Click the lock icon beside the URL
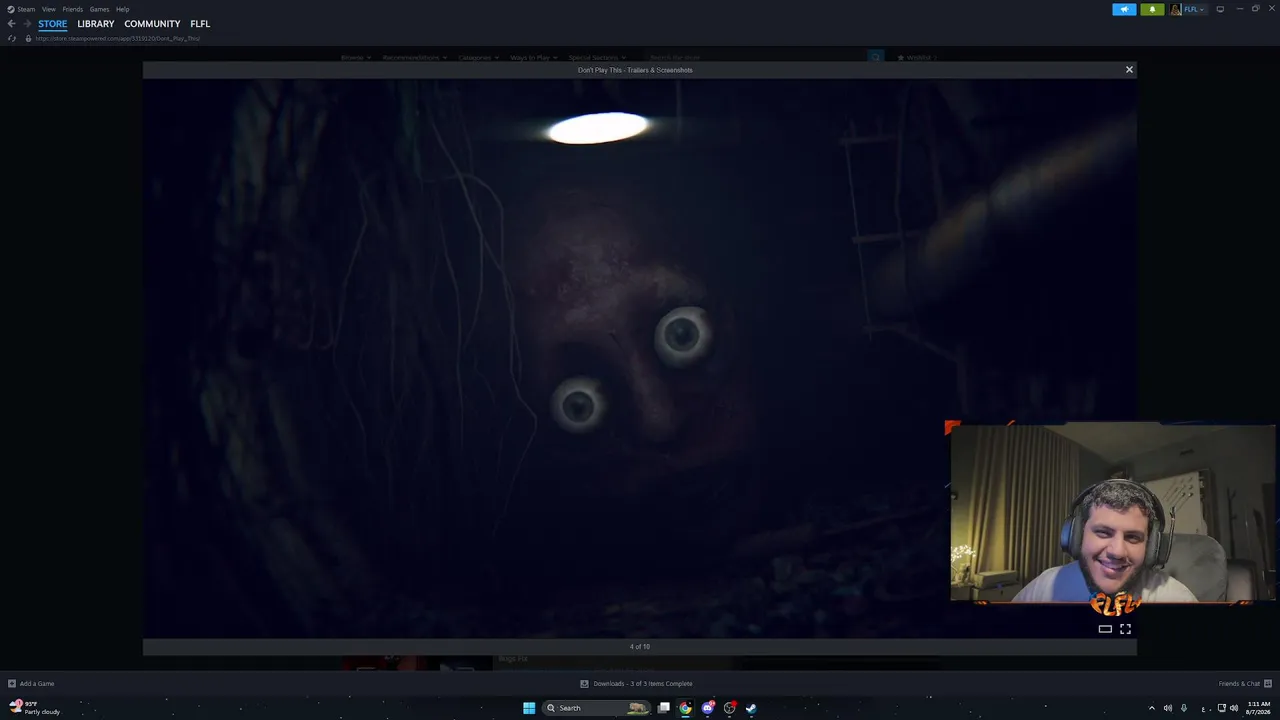Screen dimensions: 1280x720 [28, 38]
